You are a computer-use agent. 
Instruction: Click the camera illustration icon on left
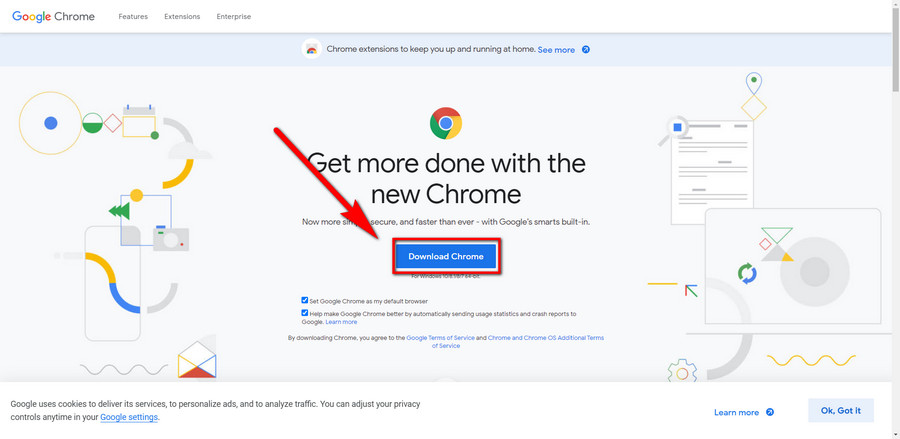click(171, 238)
